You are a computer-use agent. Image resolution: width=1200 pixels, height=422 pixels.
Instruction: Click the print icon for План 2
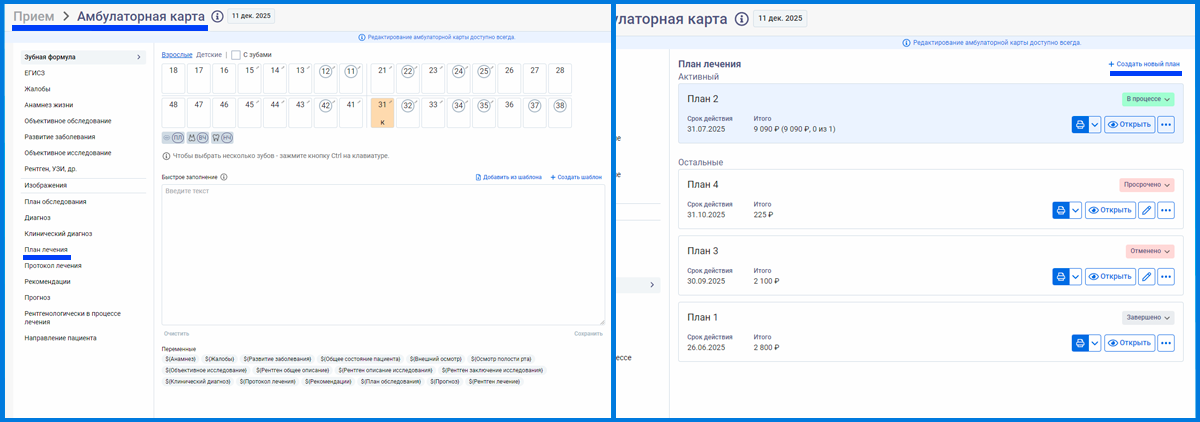pyautogui.click(x=1079, y=125)
